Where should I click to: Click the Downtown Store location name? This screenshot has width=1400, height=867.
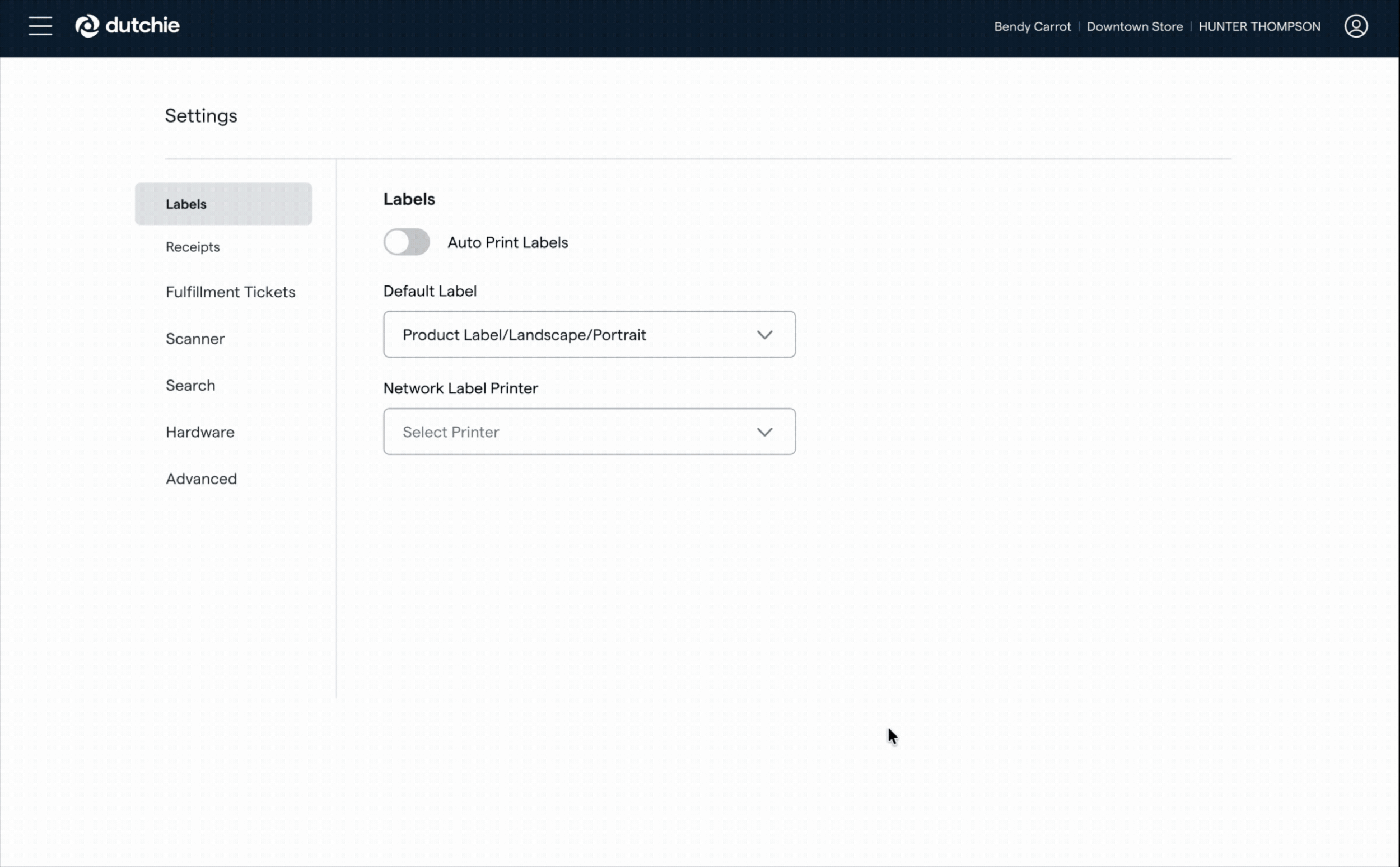pyautogui.click(x=1135, y=27)
